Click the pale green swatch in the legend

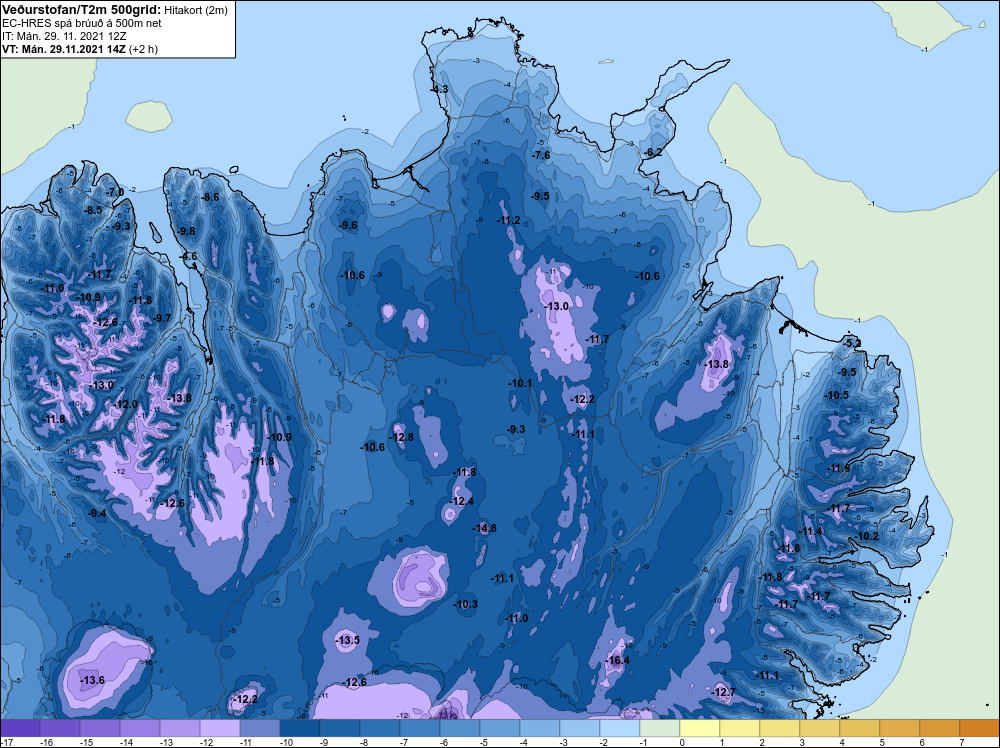[659, 728]
